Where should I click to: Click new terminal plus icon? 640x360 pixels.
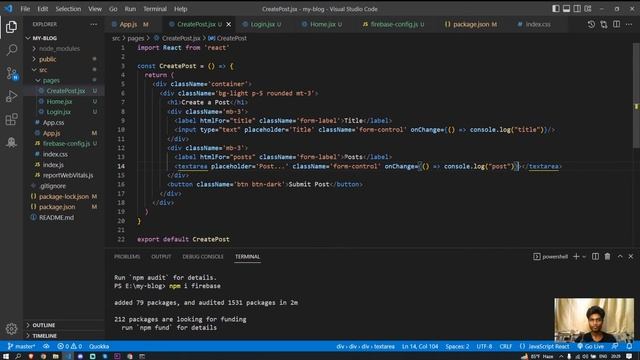point(576,256)
